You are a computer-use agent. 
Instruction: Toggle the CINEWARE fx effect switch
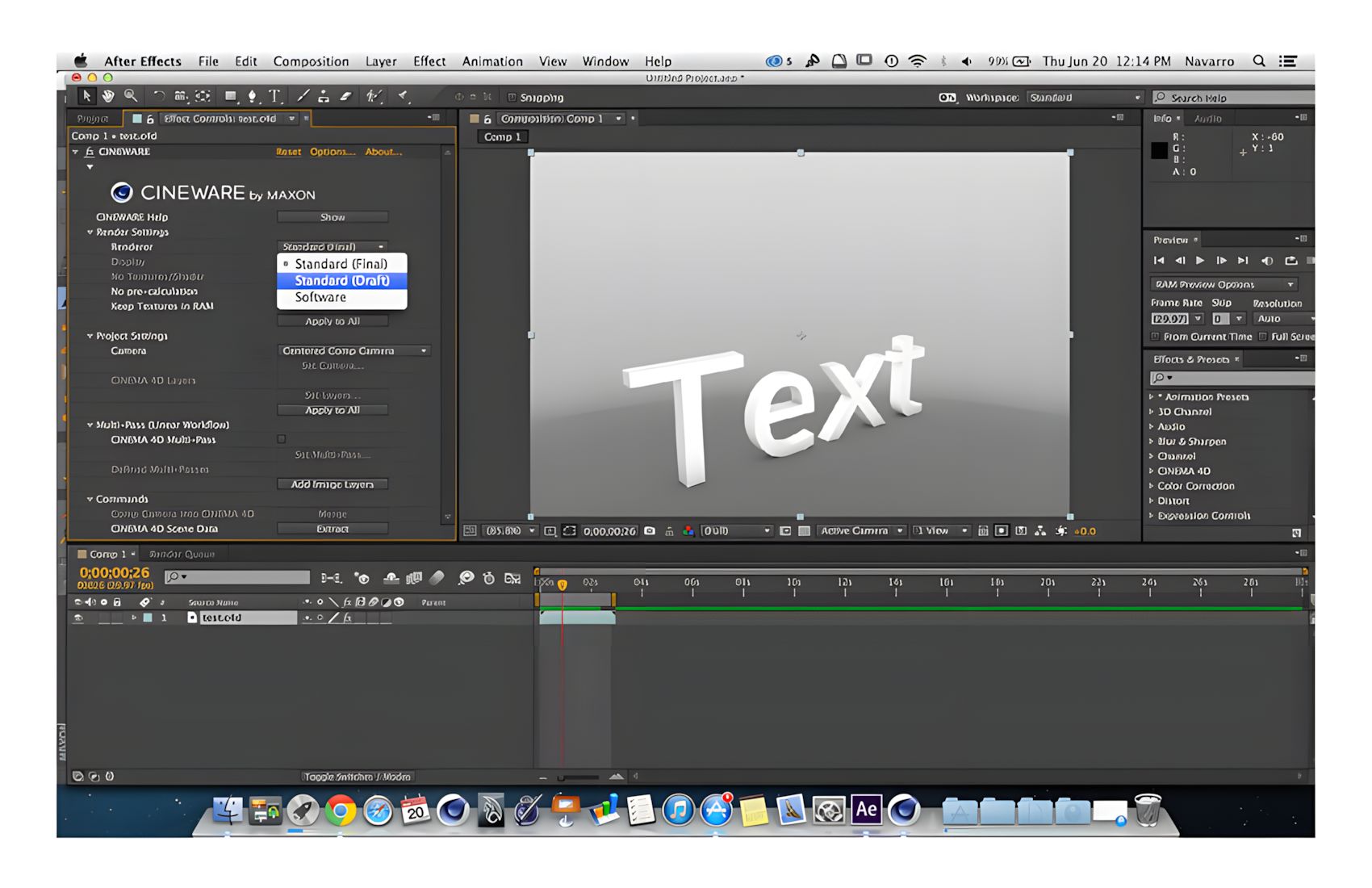pyautogui.click(x=90, y=152)
